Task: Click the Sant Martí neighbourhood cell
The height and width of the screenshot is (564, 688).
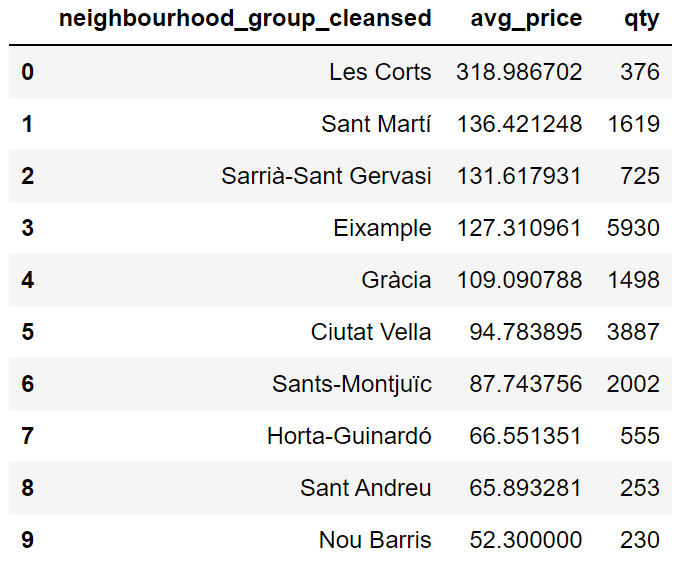Action: 376,124
